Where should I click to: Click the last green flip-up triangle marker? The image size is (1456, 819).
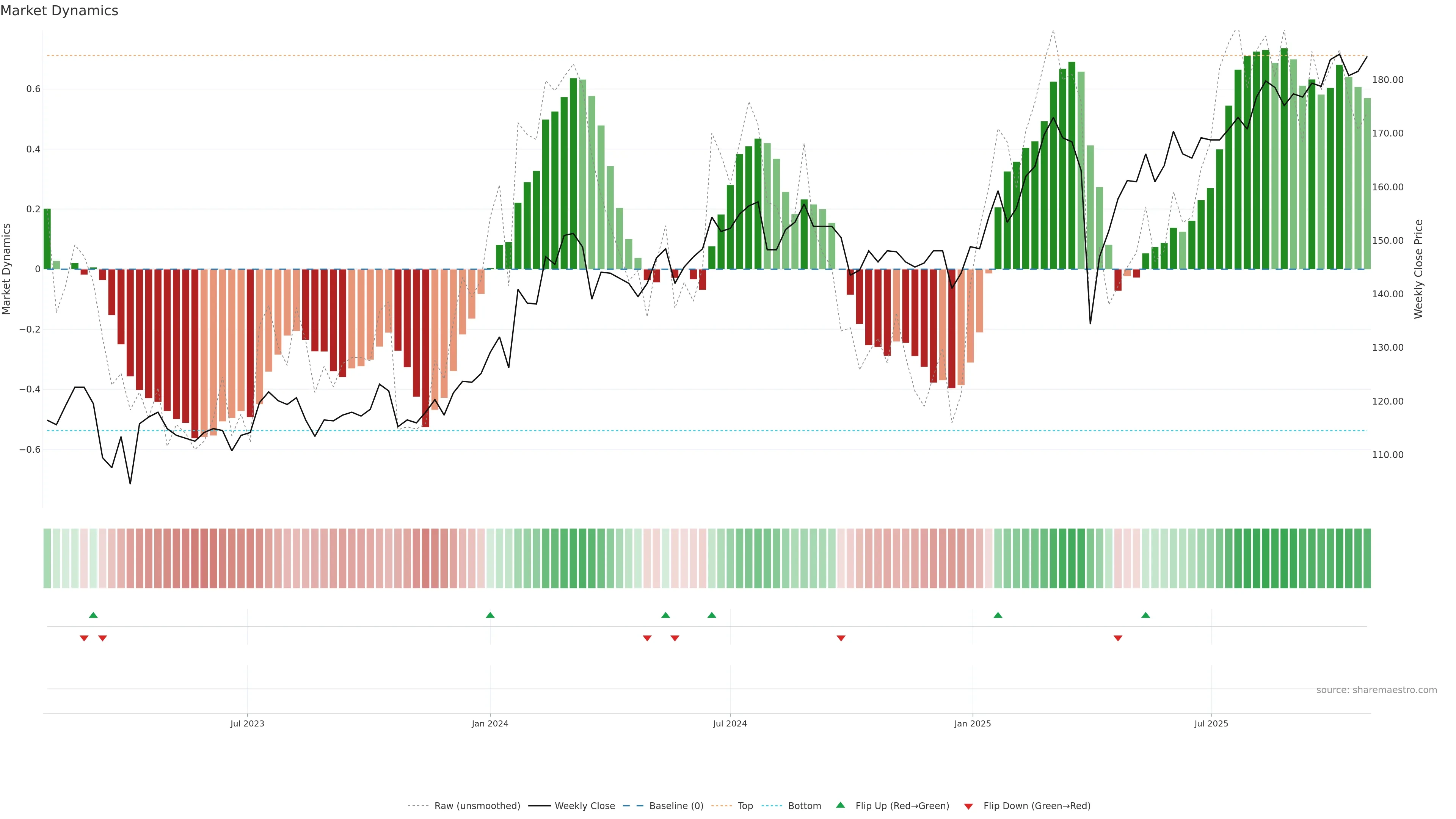[1145, 615]
